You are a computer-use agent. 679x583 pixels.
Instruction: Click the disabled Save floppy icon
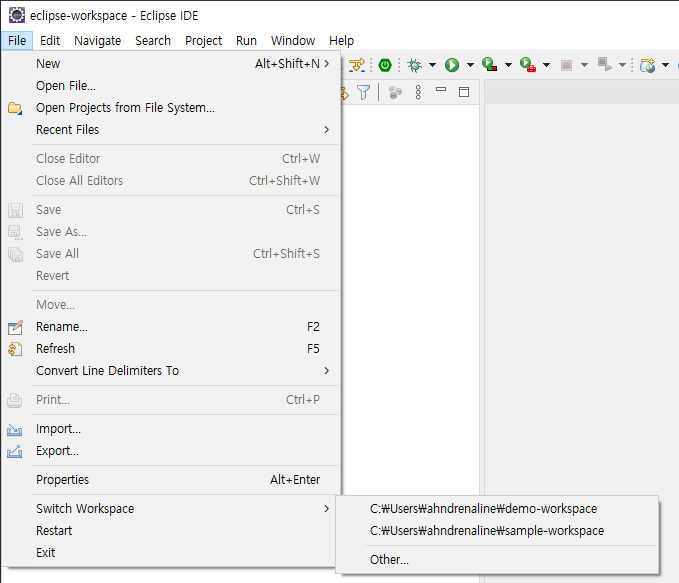tap(15, 211)
